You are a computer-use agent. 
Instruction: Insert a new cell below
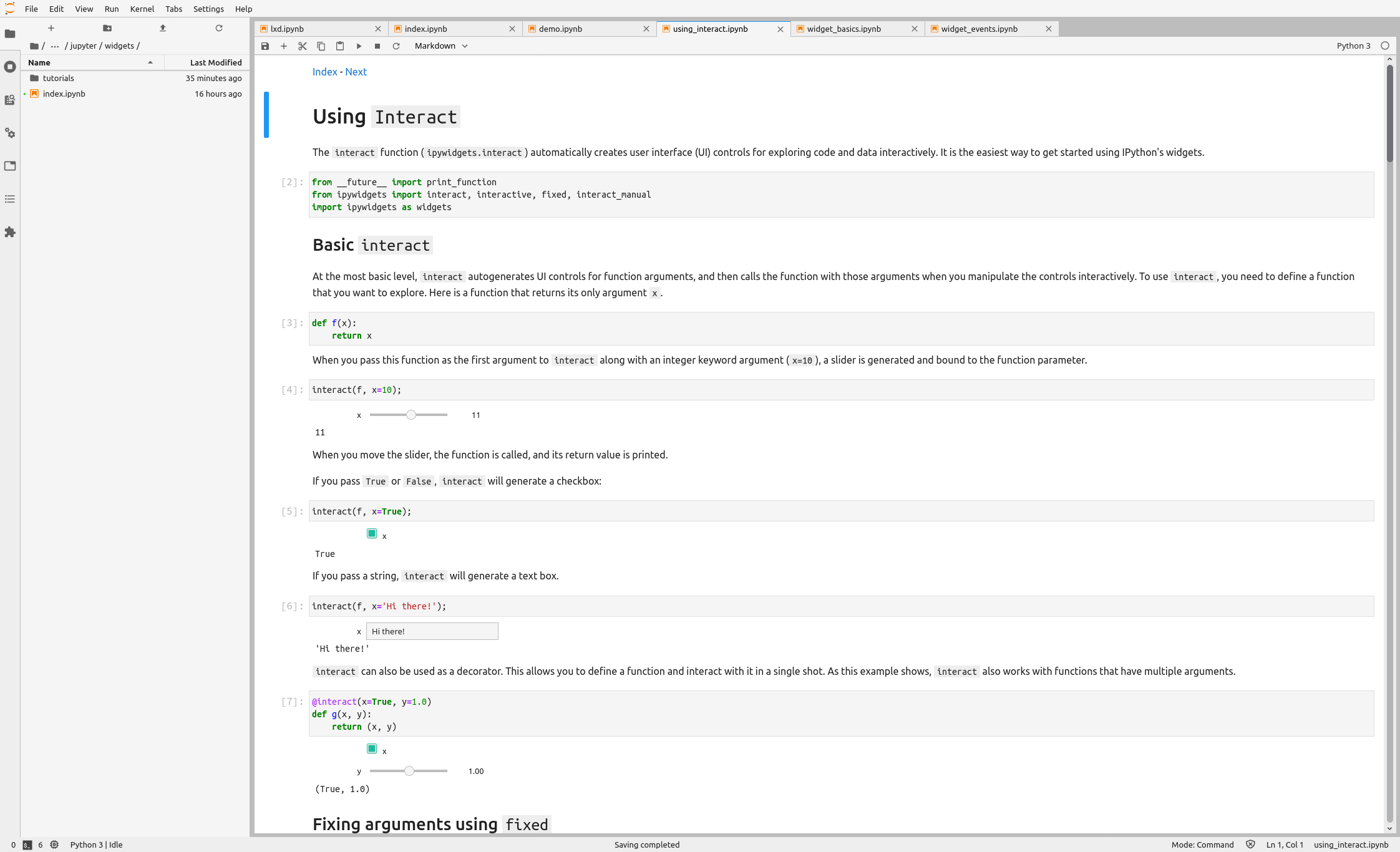[284, 46]
